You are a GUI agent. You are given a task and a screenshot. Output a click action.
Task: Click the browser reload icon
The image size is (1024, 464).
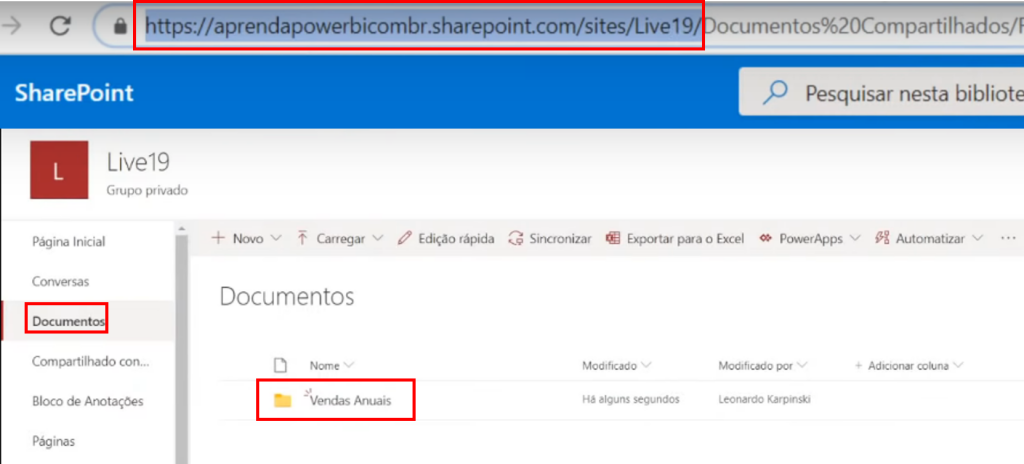coord(59,27)
